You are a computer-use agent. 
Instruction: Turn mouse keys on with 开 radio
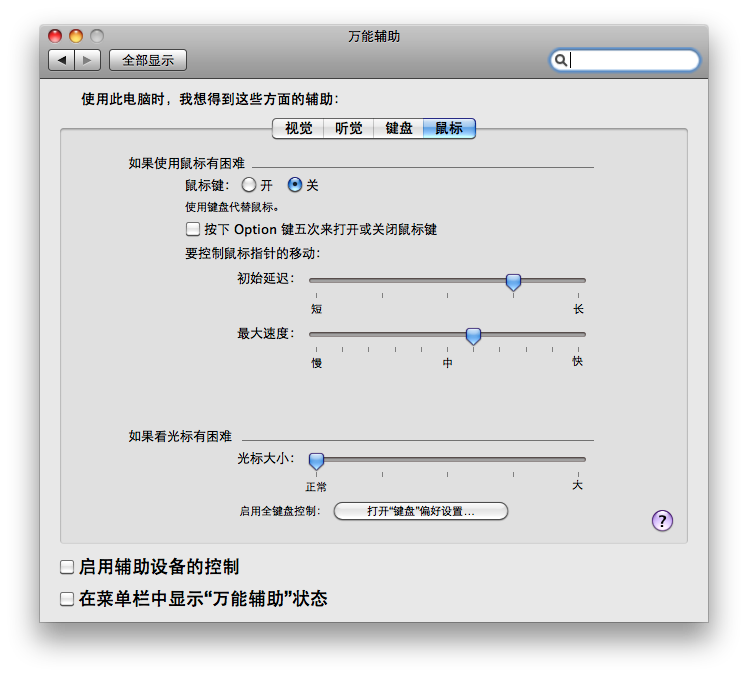pos(249,185)
